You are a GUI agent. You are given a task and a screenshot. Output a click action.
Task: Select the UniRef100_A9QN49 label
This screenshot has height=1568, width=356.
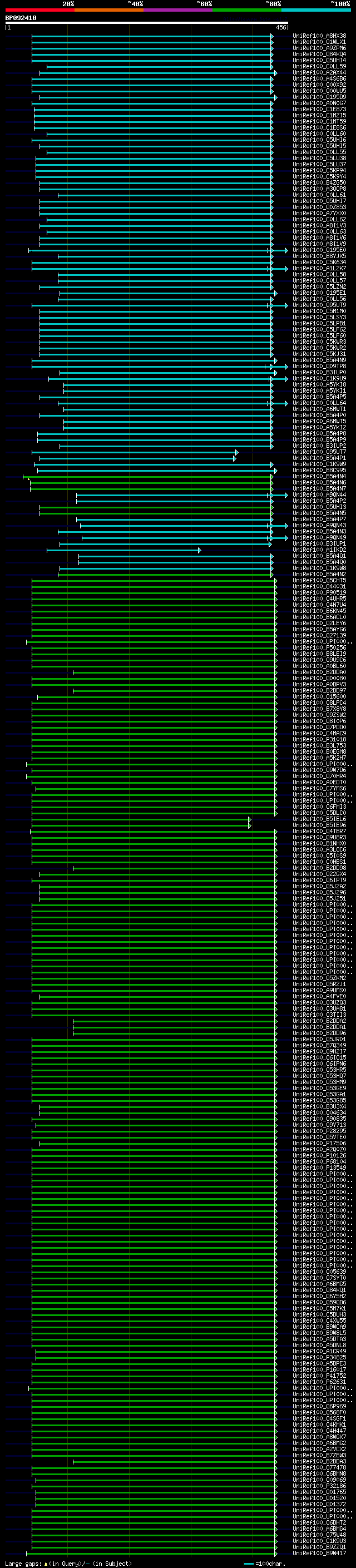pyautogui.click(x=319, y=537)
